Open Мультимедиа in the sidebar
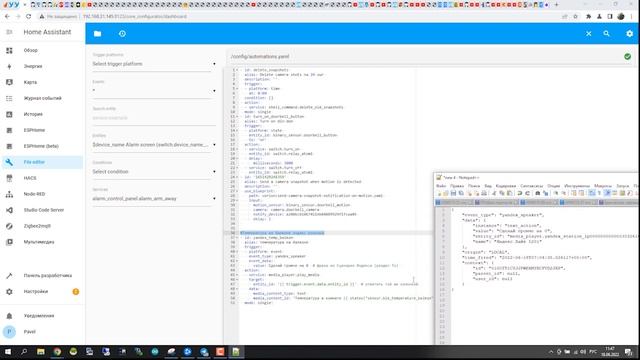640x360 pixels. [42, 242]
